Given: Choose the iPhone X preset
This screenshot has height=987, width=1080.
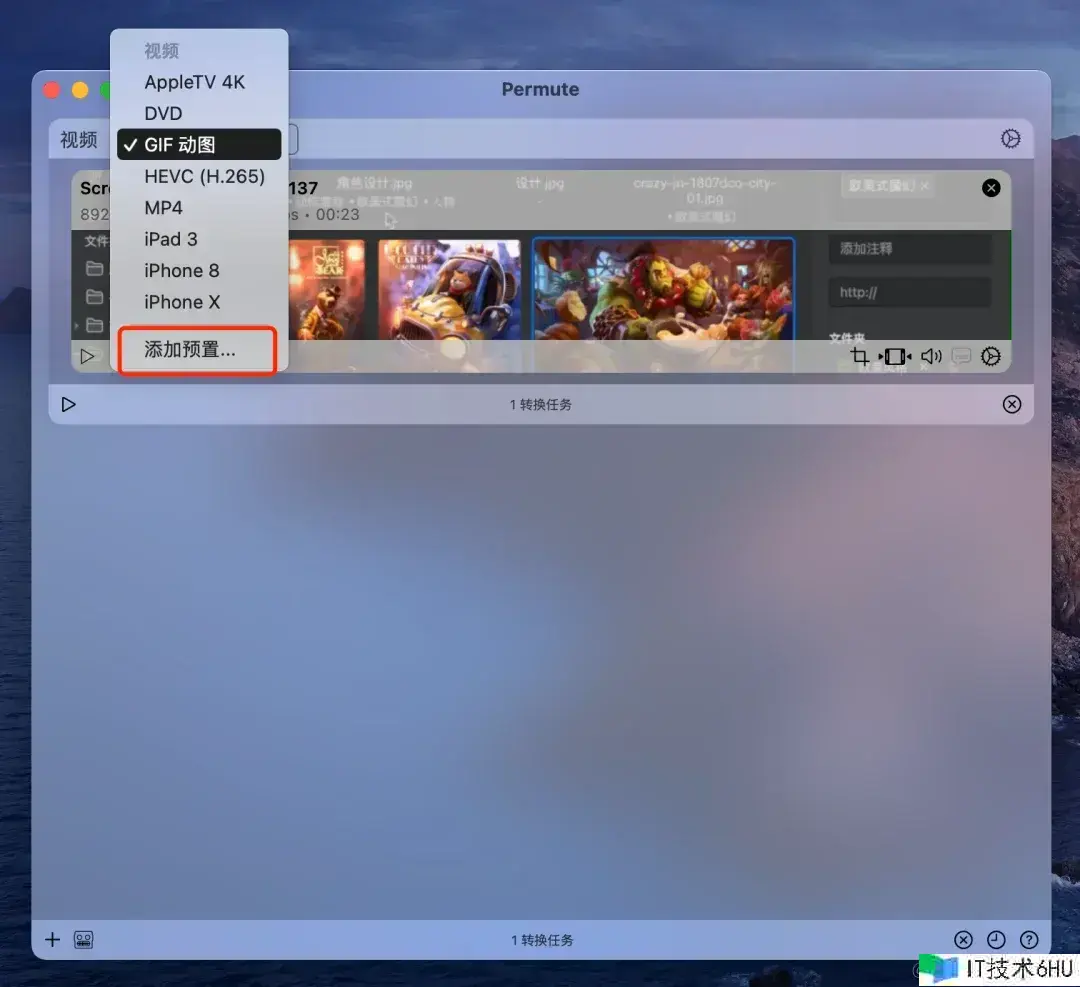Looking at the screenshot, I should (182, 302).
